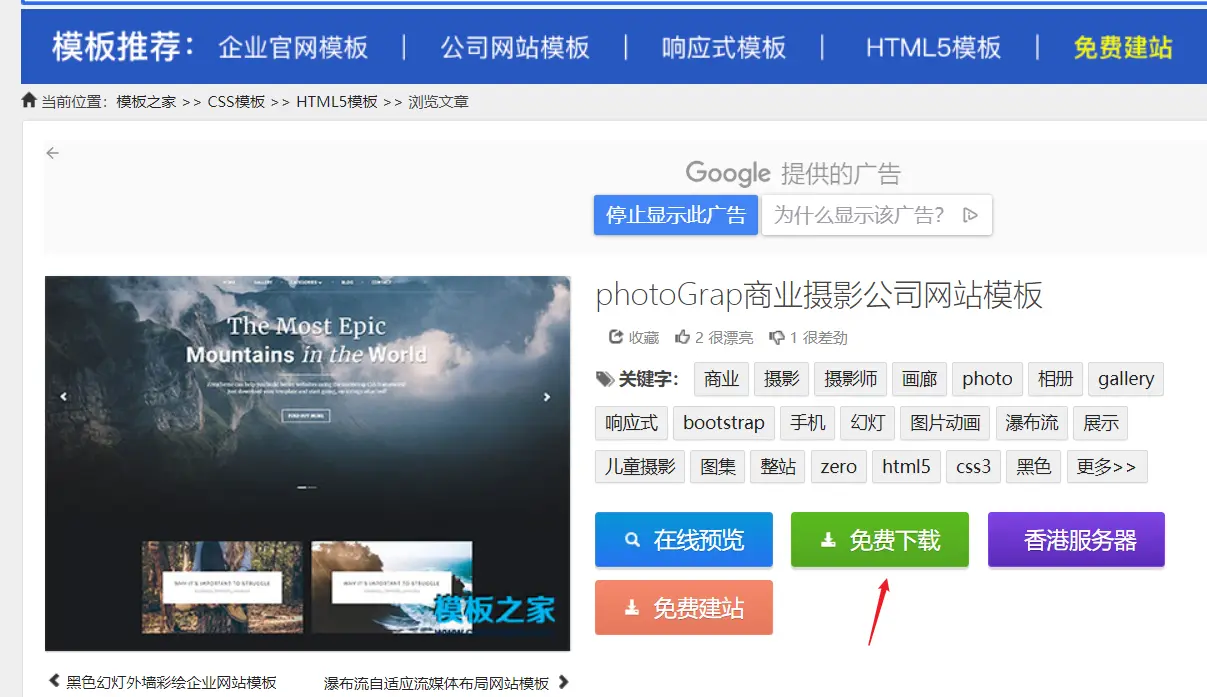Viewport: 1207px width, 697px height.
Task: Go to next template arrow 瀑布流
Action: [563, 682]
